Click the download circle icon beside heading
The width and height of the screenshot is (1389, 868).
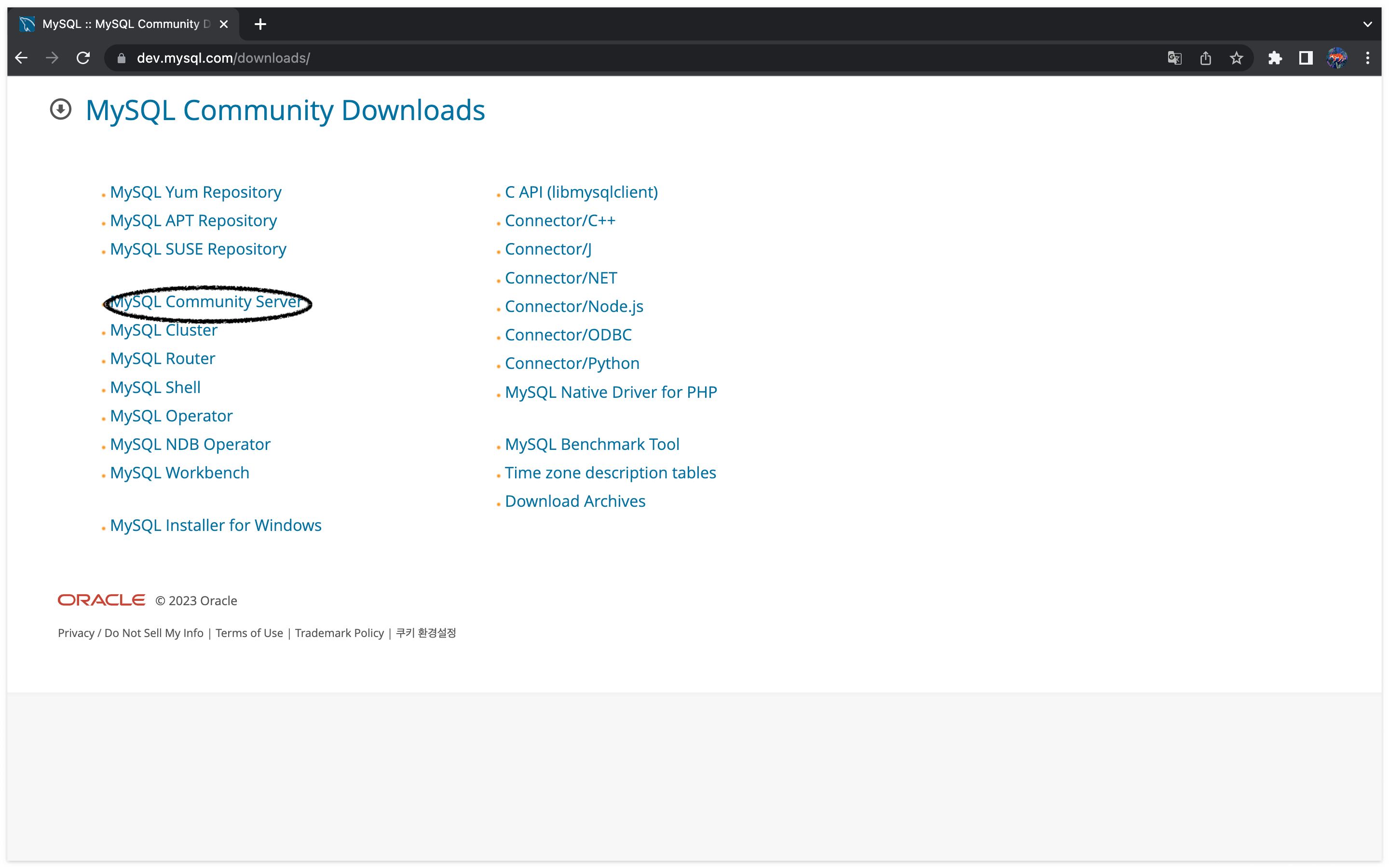pyautogui.click(x=61, y=109)
